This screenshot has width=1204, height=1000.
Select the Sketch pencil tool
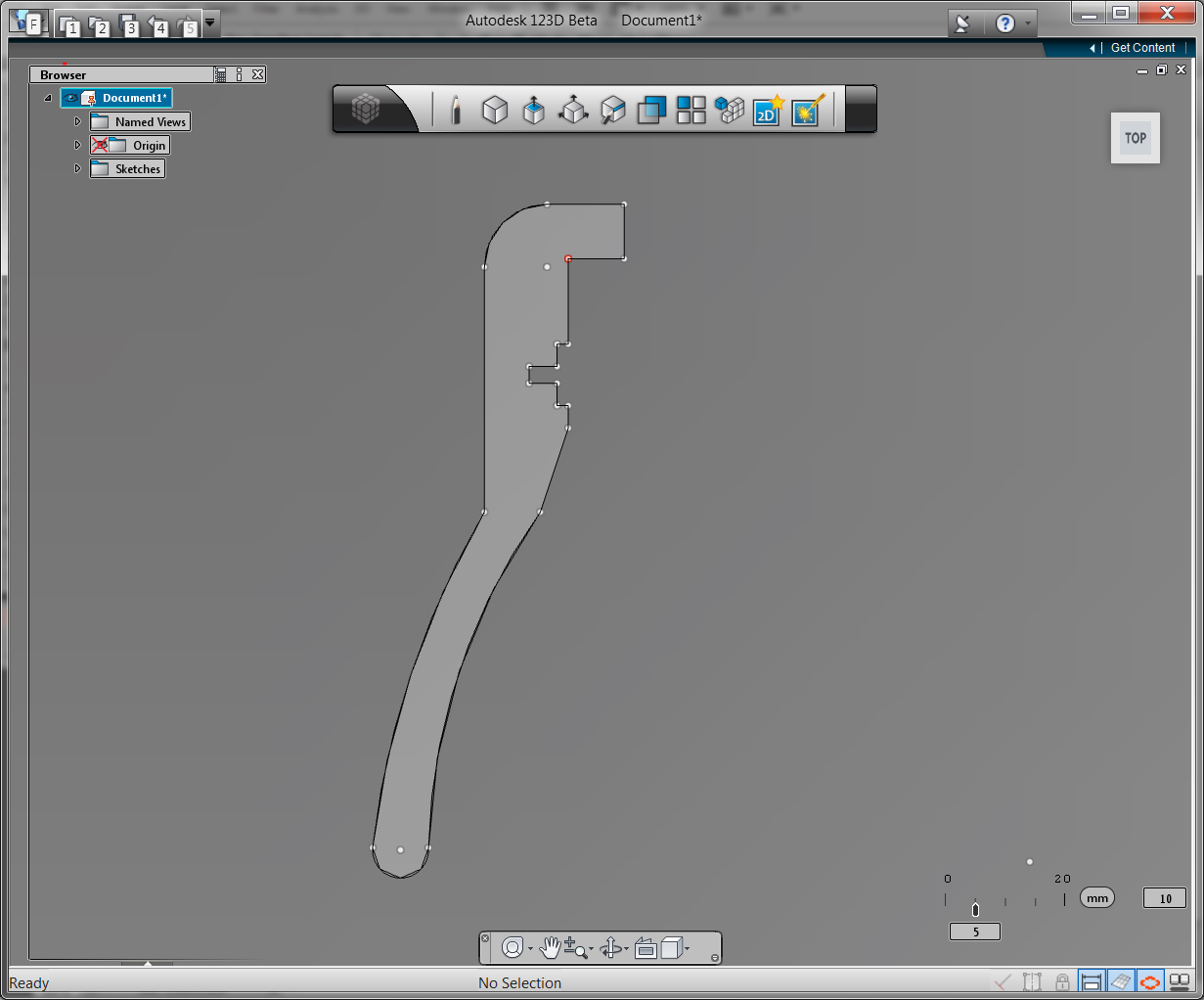456,110
